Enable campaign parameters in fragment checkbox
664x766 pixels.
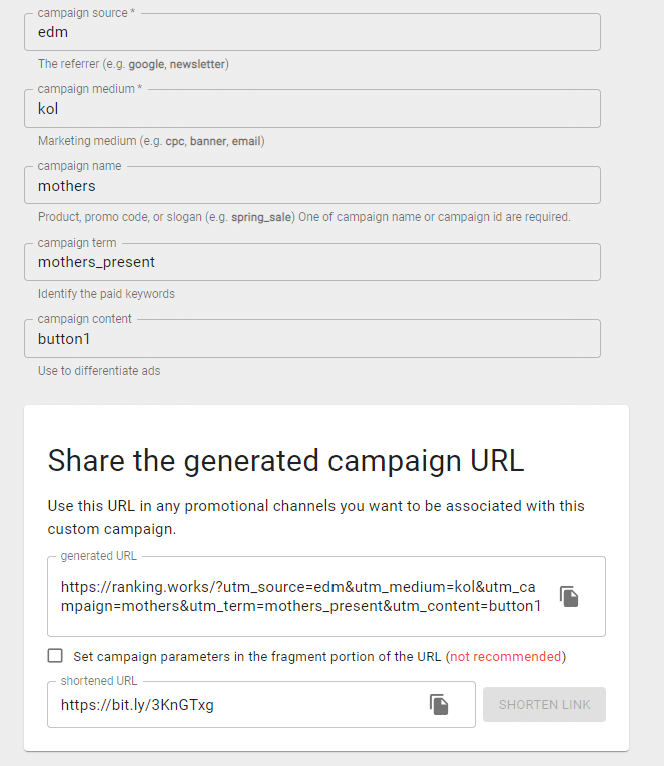pyautogui.click(x=55, y=656)
